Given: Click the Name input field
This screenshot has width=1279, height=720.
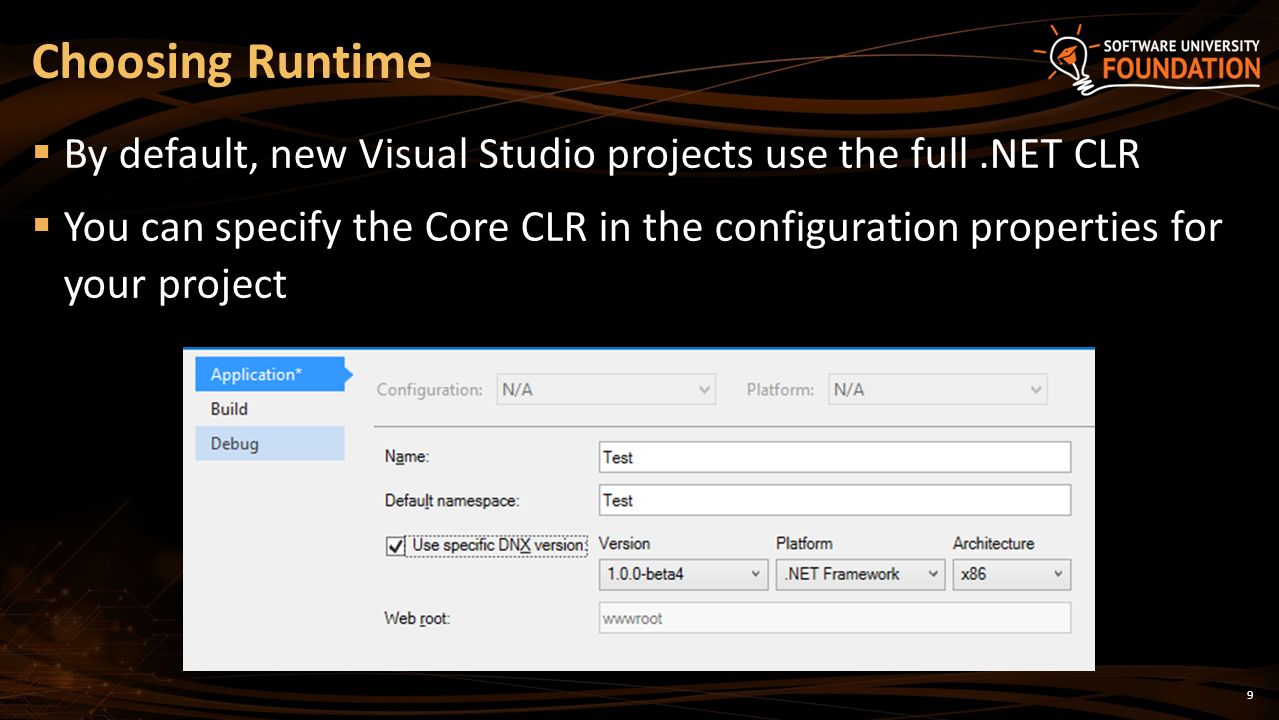Looking at the screenshot, I should click(835, 457).
